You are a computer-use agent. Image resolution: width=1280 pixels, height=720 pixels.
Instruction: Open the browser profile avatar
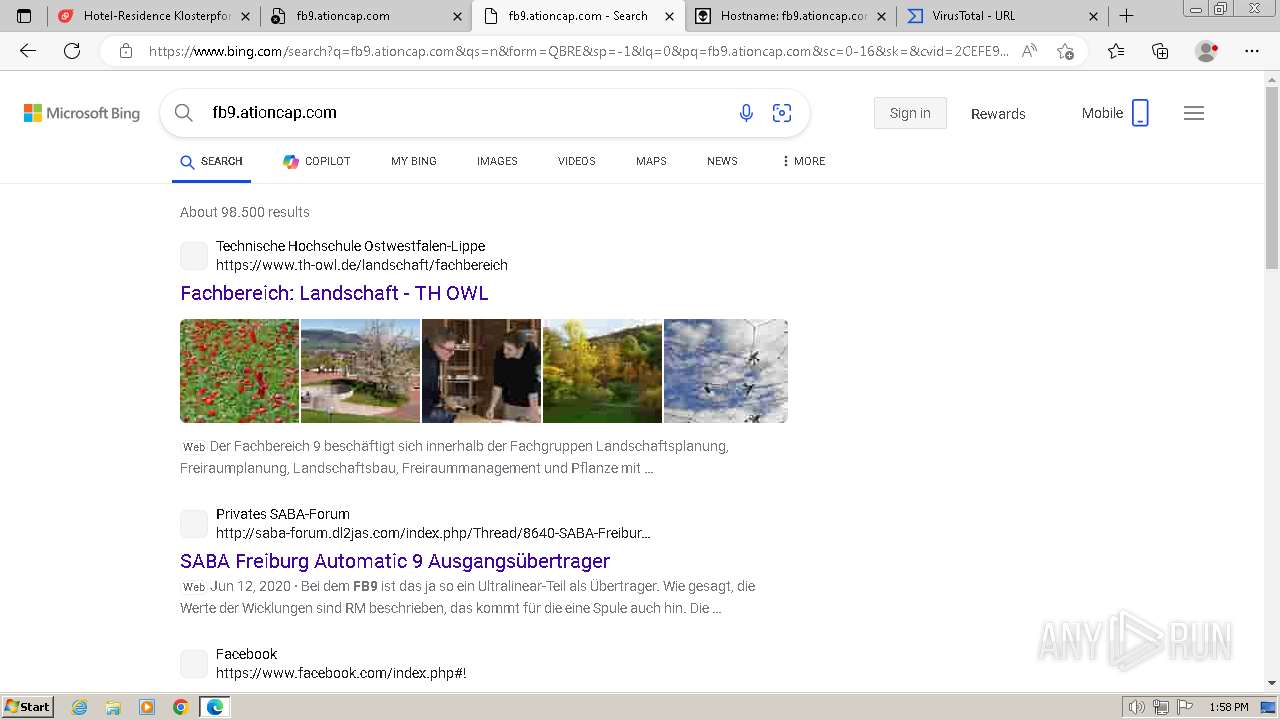1207,51
